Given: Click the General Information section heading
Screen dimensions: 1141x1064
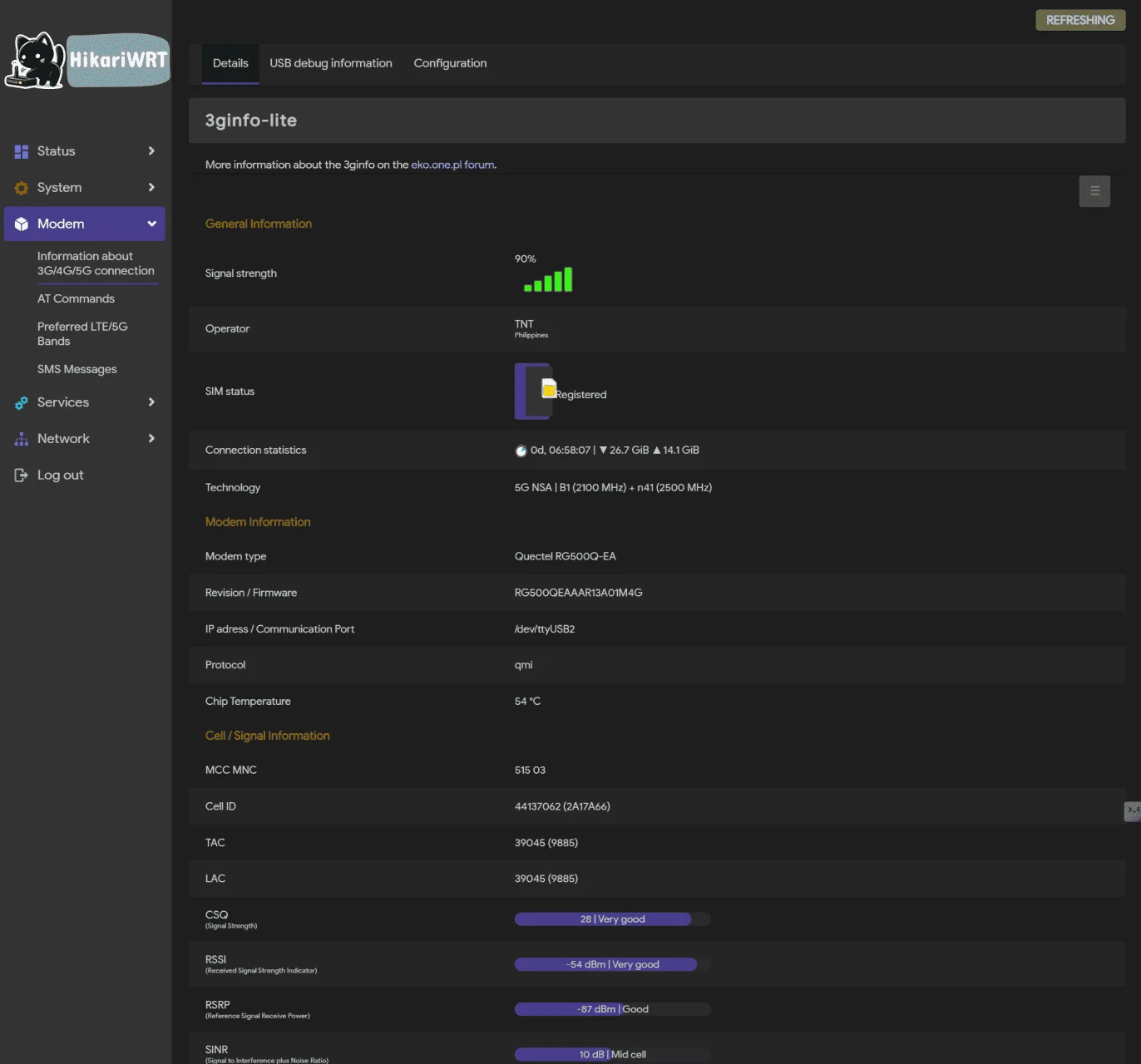Looking at the screenshot, I should 259,224.
